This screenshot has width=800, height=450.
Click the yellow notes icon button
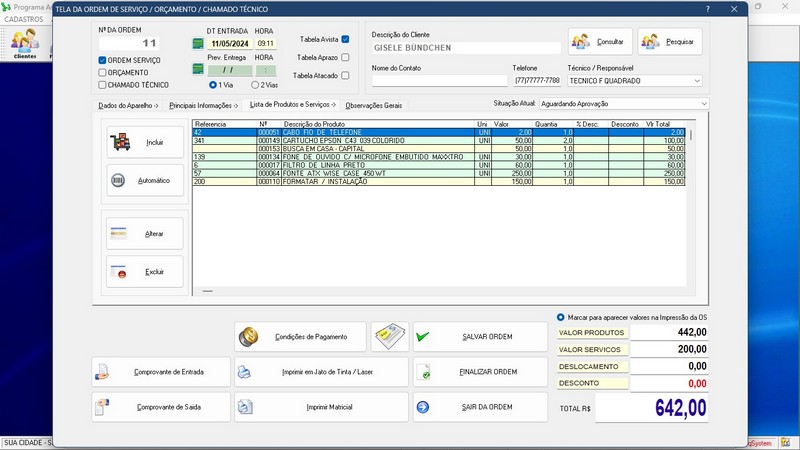pyautogui.click(x=389, y=337)
